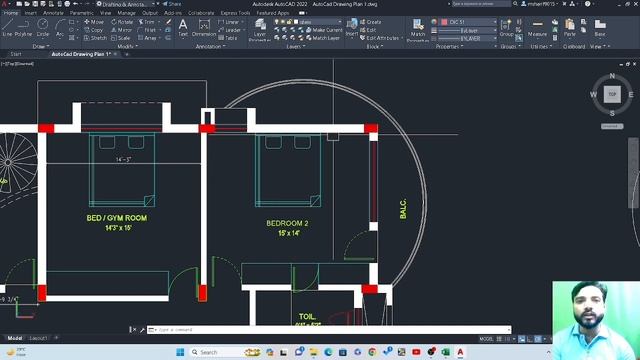This screenshot has width=640, height=360.
Task: Click Match Properties tool
Action: (418, 30)
